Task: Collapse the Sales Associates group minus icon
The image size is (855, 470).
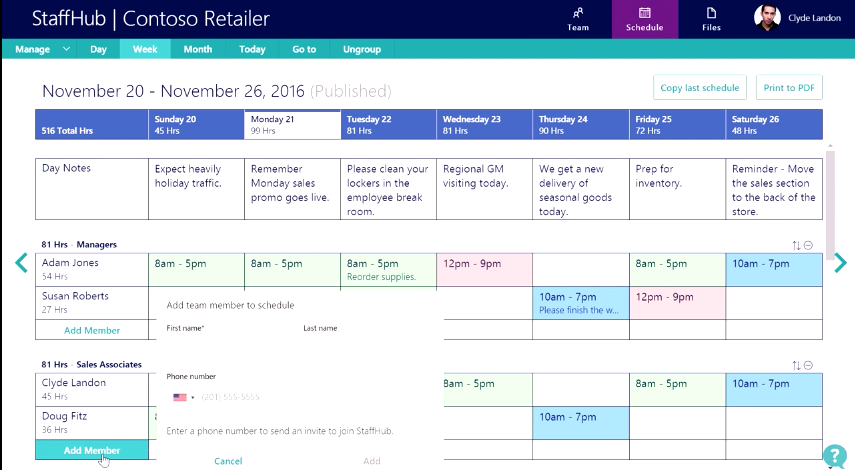Action: (x=809, y=365)
